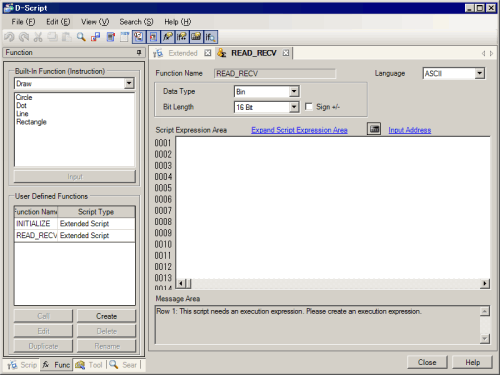
Task: Click the scissors Cut icon in toolbar
Action: coord(38,37)
